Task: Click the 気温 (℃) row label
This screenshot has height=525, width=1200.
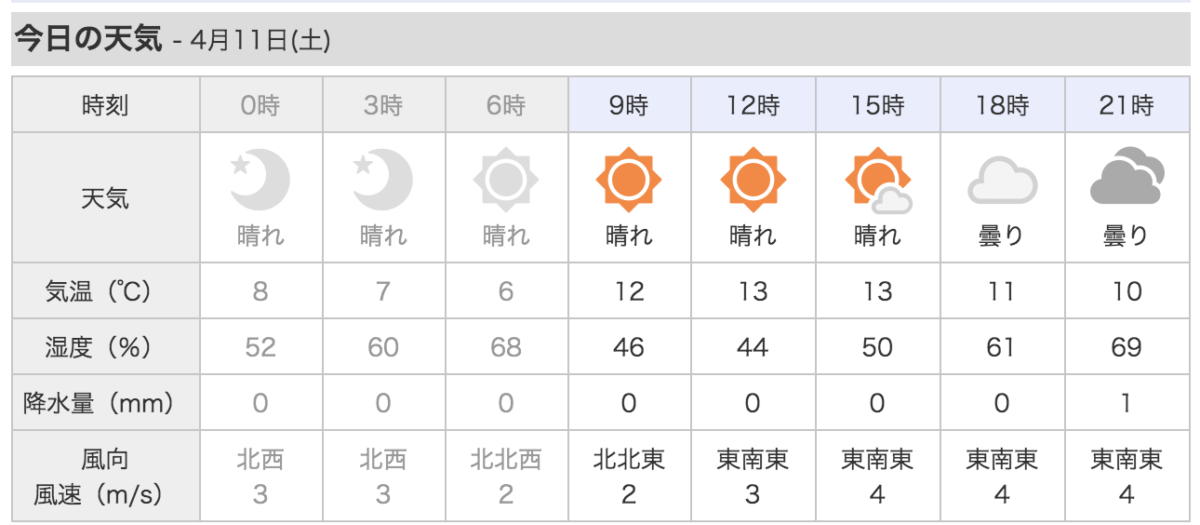Action: (x=105, y=291)
